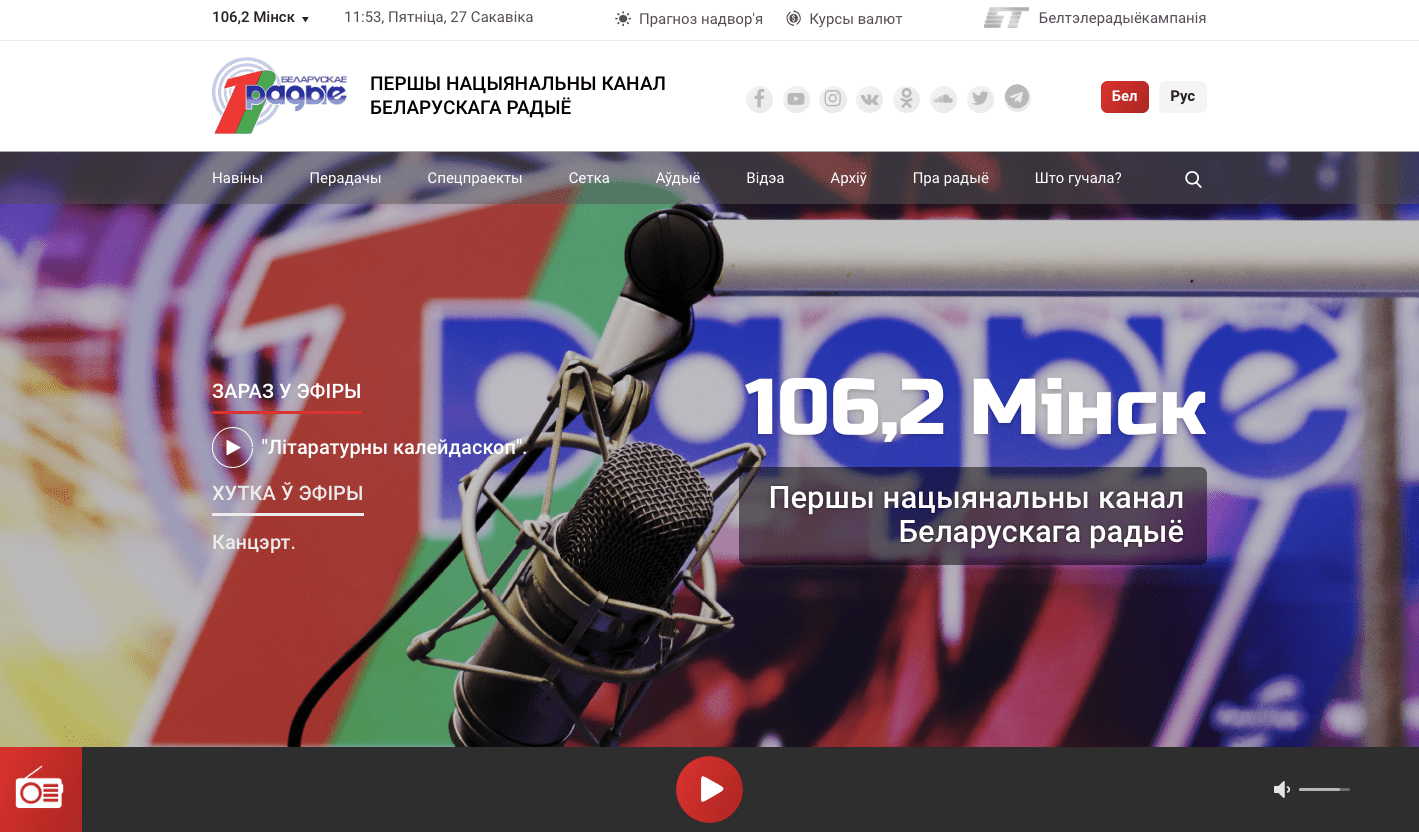This screenshot has width=1419, height=832.
Task: Open the SoundCloud social icon
Action: coord(943,99)
